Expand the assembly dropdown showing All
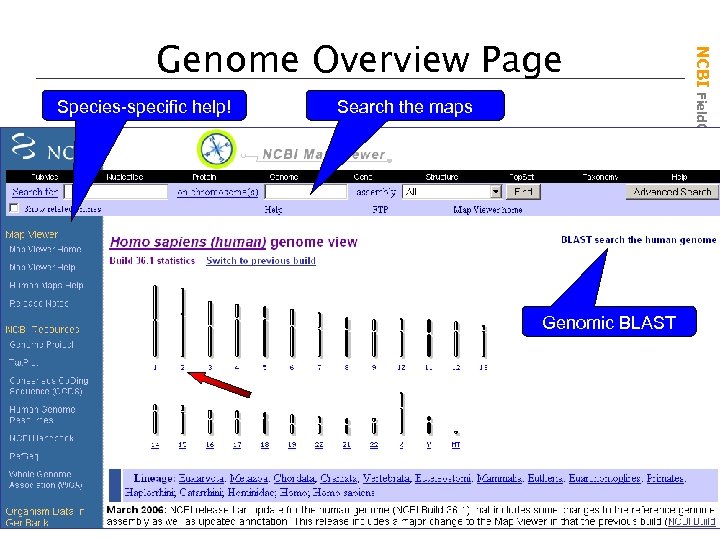 (x=452, y=191)
